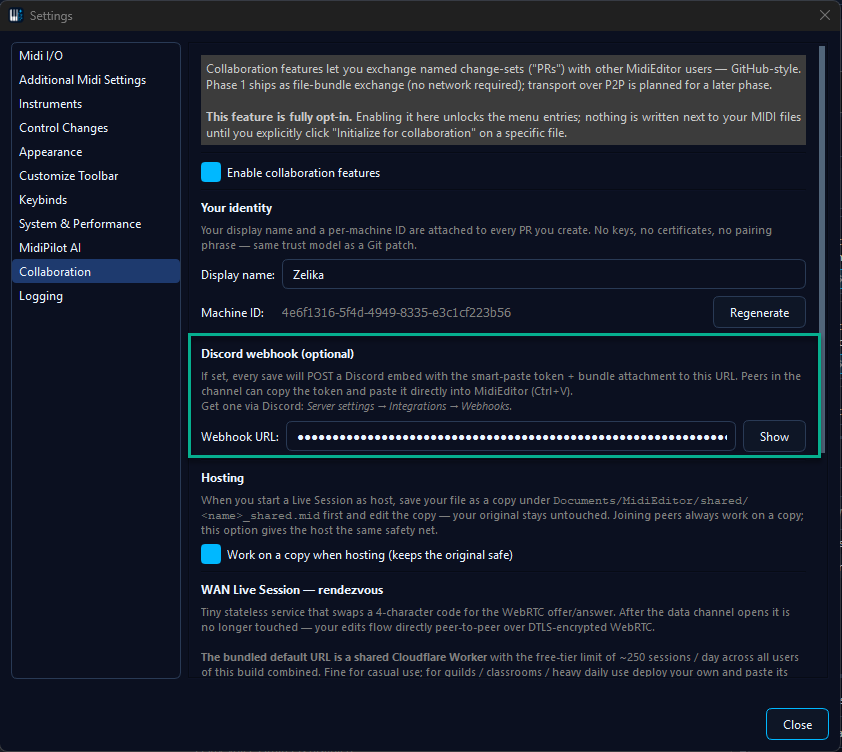Click the Display name field containing Zelika
This screenshot has height=752, width=842.
[x=543, y=274]
